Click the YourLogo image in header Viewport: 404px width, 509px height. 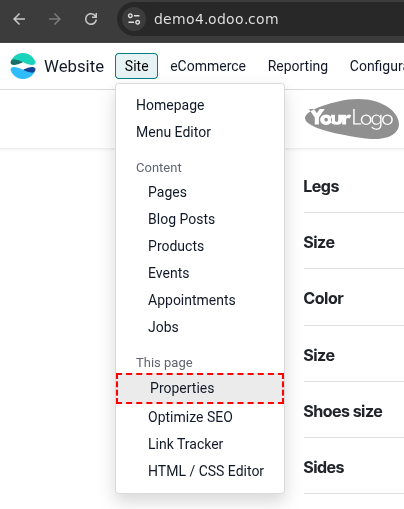click(352, 119)
